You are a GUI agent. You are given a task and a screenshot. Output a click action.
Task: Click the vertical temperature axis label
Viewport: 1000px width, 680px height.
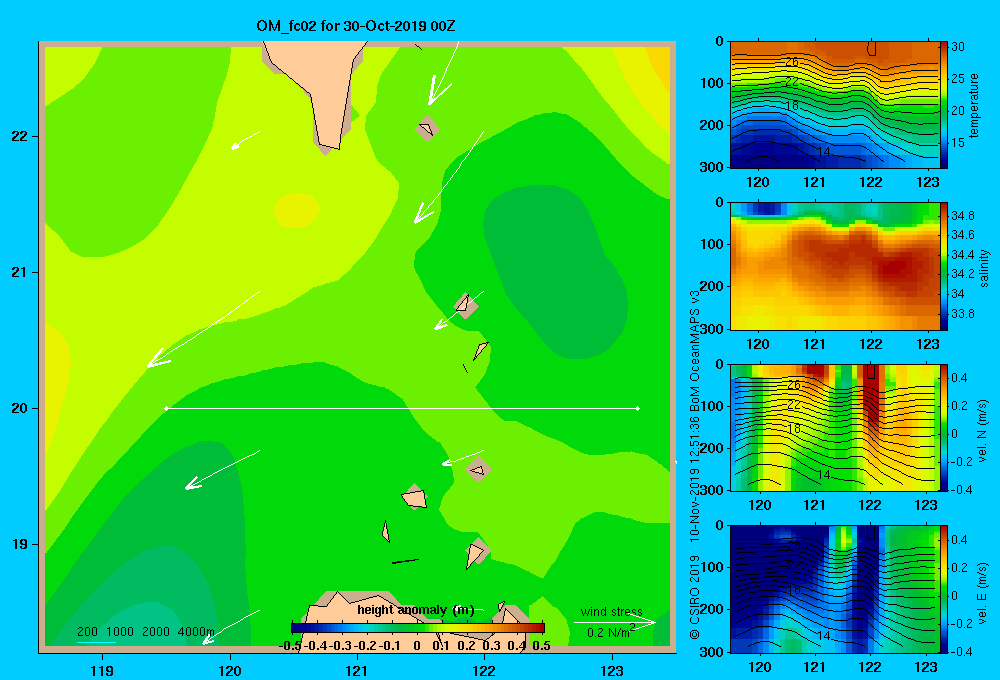[974, 105]
